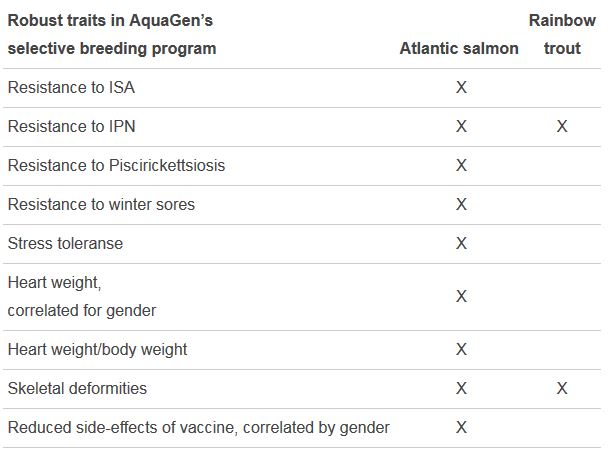Click the Rainbow trout X for Skeletal deformities
614x456 pixels.
(x=562, y=389)
